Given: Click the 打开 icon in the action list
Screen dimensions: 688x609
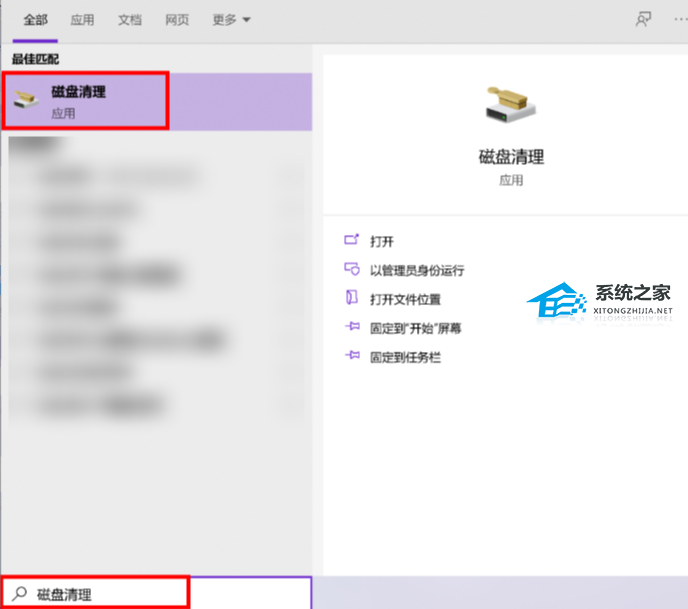Looking at the screenshot, I should tap(351, 241).
